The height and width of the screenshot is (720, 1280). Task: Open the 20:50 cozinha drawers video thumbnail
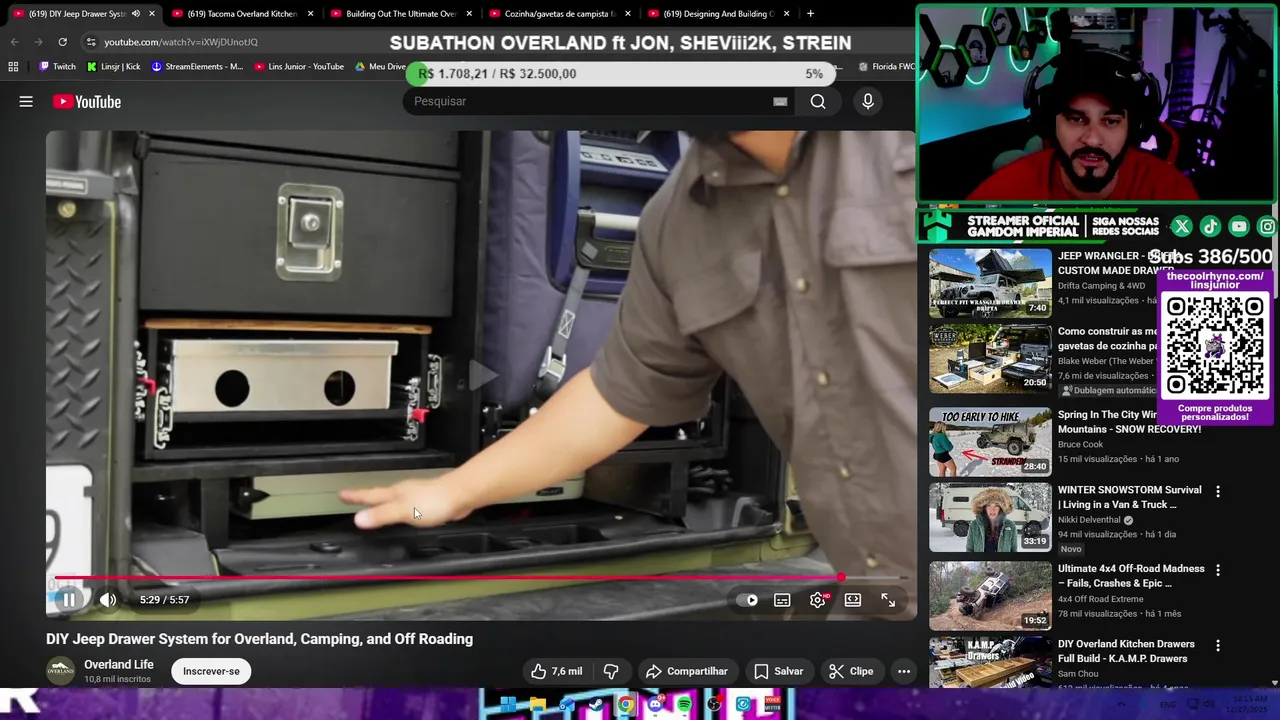(x=990, y=359)
